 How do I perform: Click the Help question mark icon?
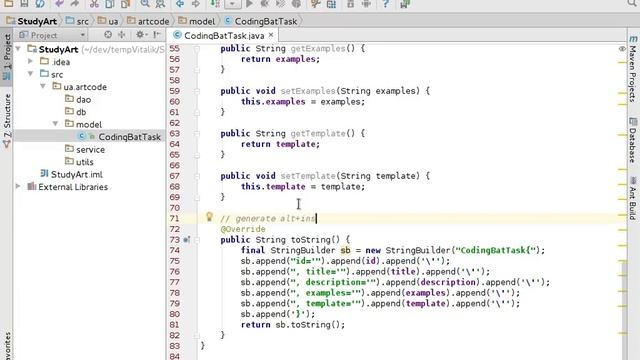pos(385,3)
